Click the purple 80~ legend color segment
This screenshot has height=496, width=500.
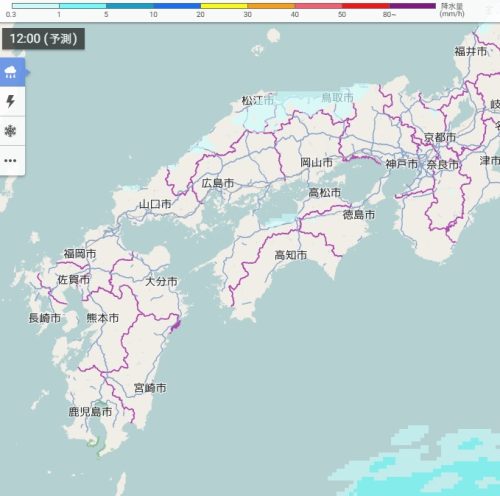[x=413, y=6]
